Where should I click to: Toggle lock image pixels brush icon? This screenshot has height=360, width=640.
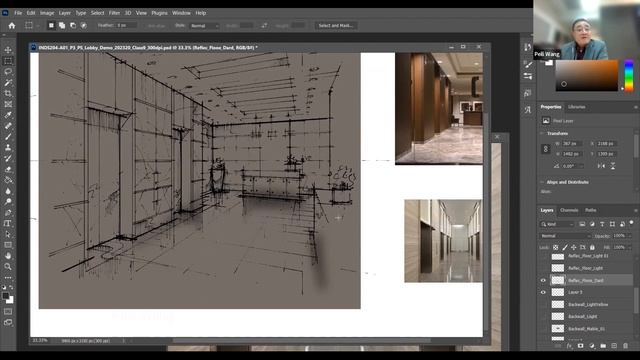click(565, 247)
